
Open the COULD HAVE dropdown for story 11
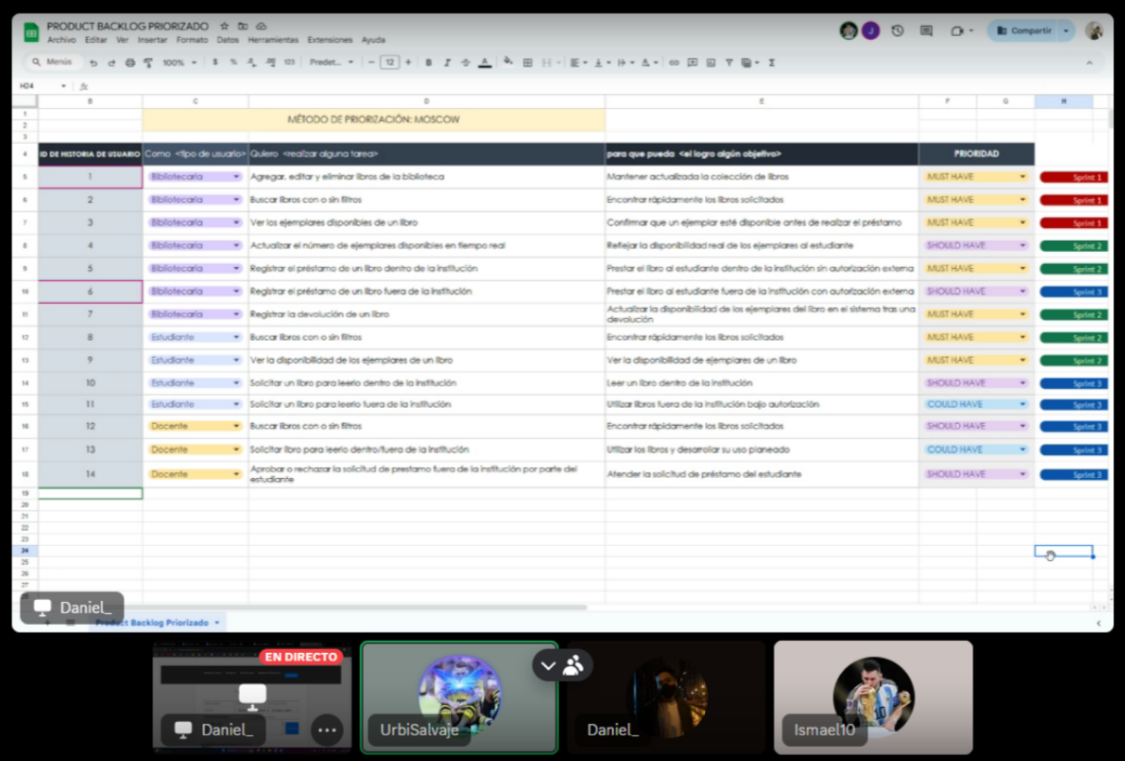[1022, 405]
